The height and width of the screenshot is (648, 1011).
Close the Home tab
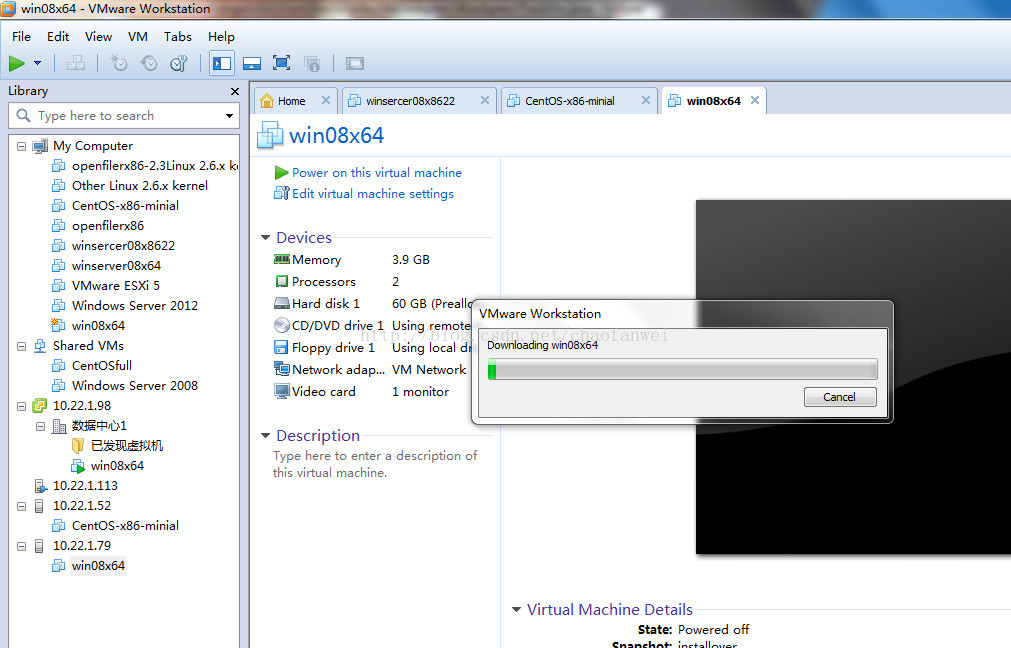[x=326, y=101]
